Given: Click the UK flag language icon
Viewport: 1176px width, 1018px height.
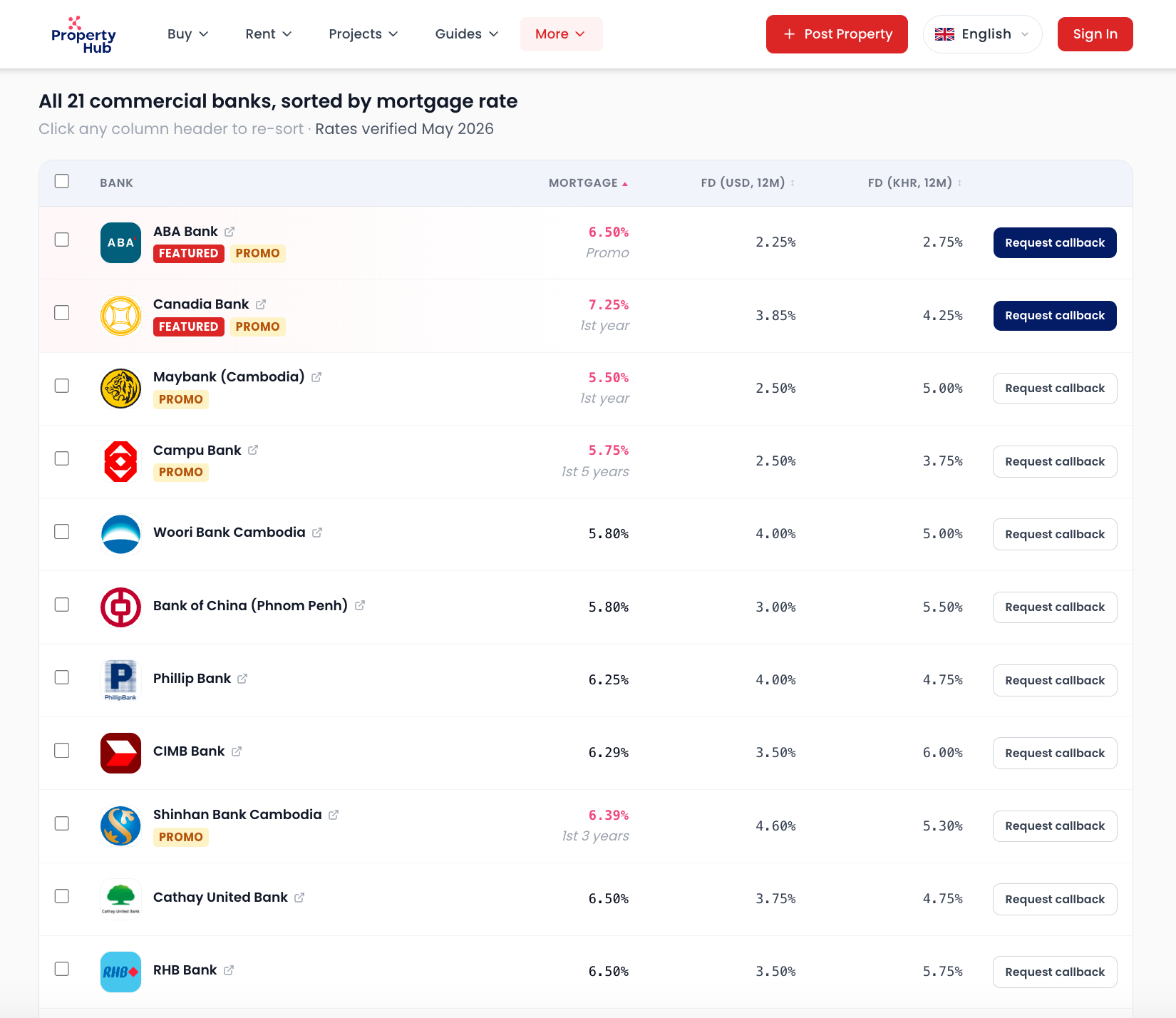Looking at the screenshot, I should (x=944, y=34).
